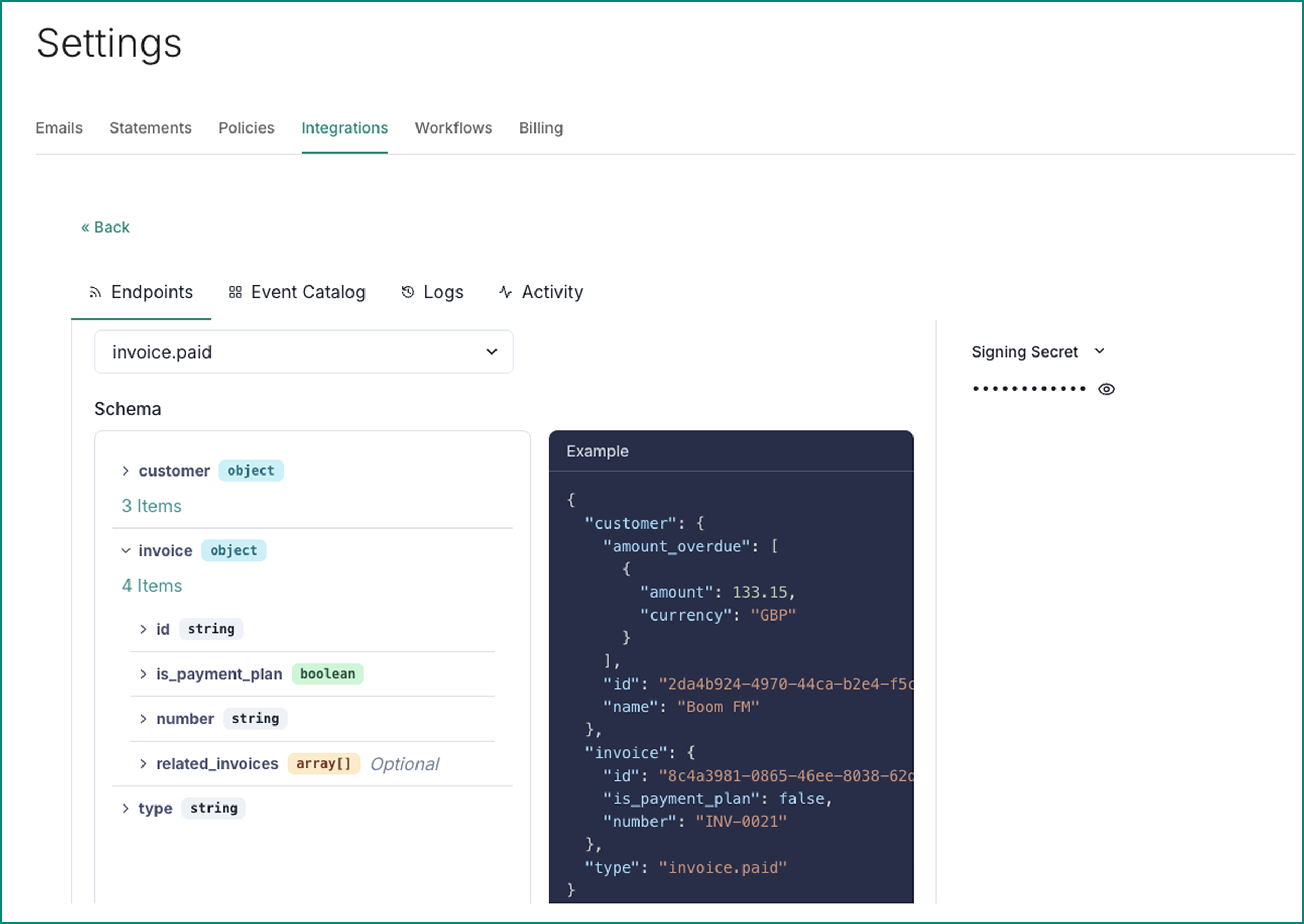Click the Activity waveform icon
Viewport: 1304px width, 924px height.
(505, 292)
